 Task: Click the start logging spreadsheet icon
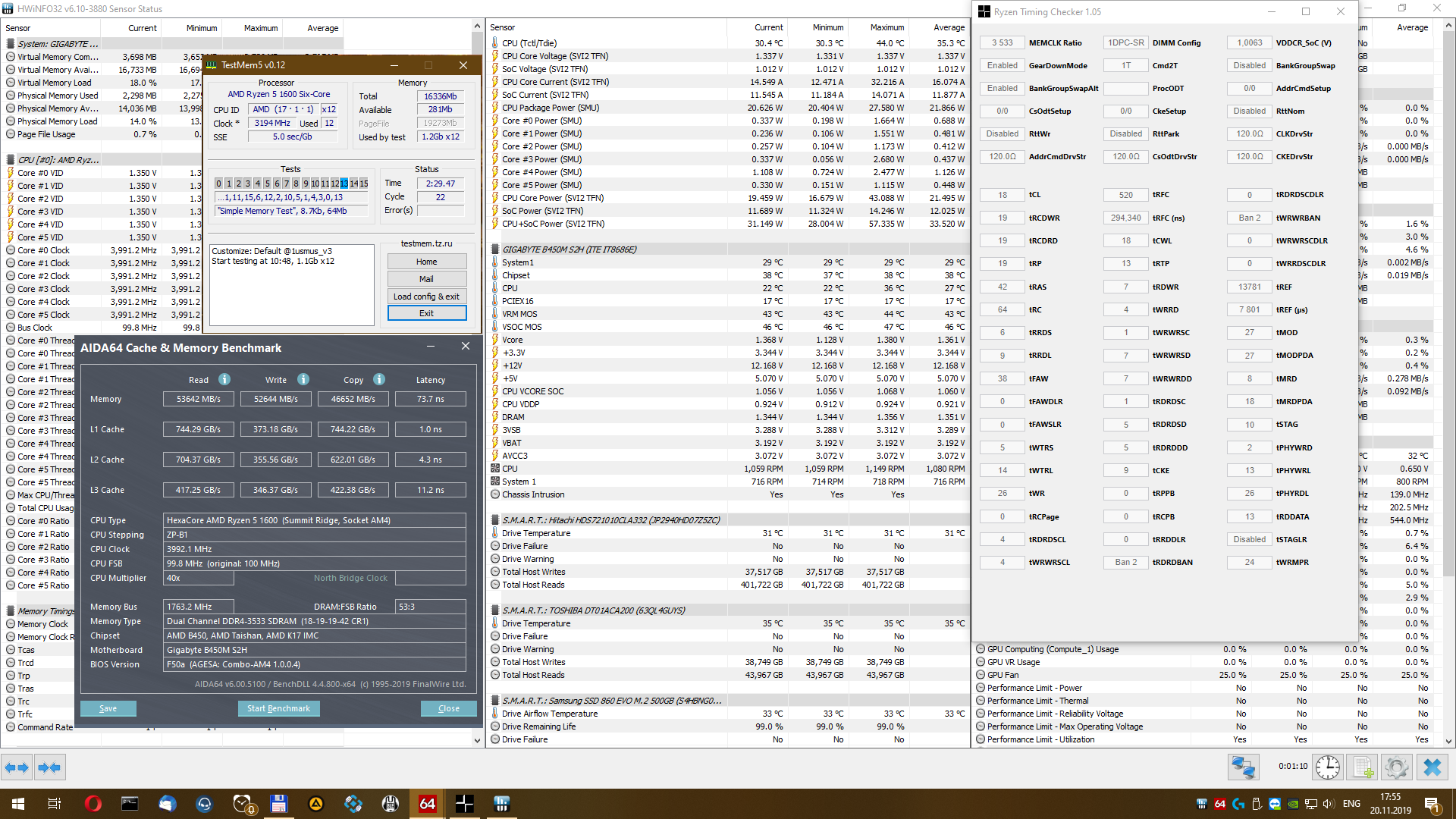point(1363,767)
